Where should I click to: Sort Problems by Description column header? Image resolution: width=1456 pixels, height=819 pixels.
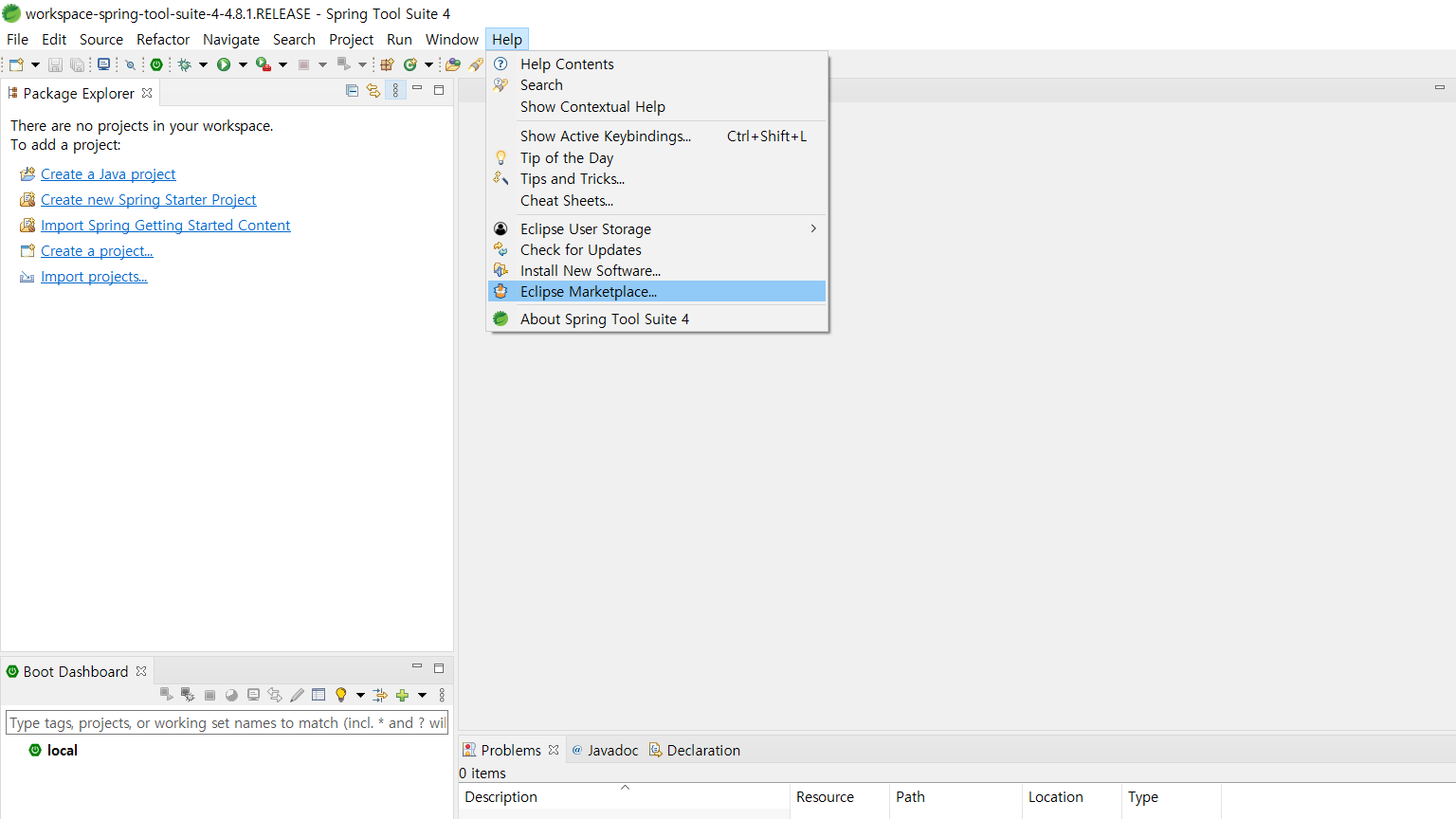(x=624, y=797)
